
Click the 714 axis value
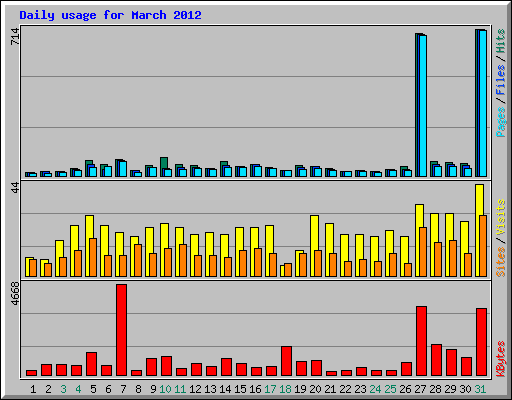15,37
